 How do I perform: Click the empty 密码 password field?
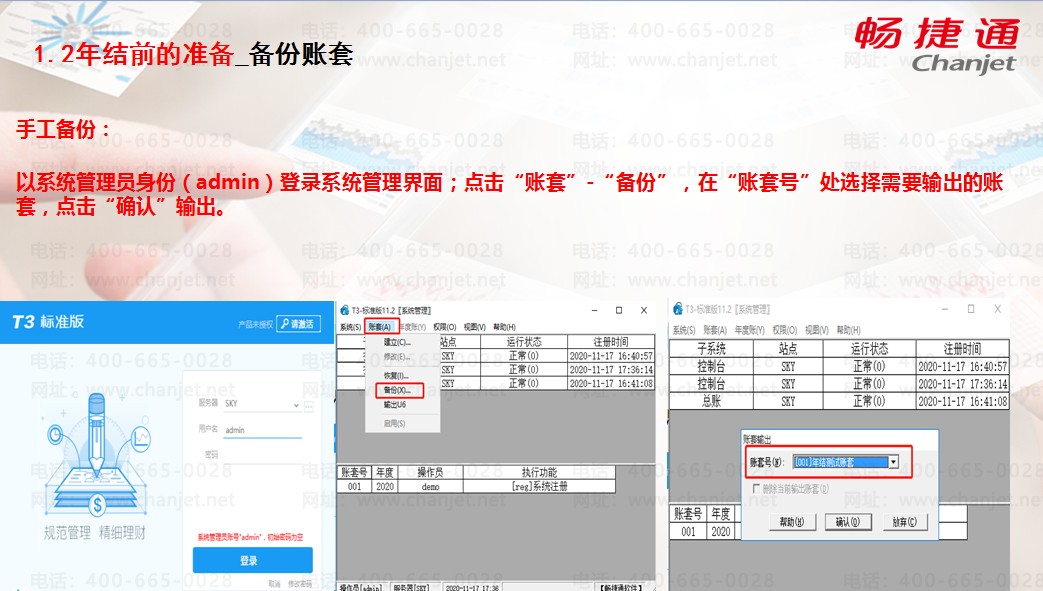(x=263, y=455)
